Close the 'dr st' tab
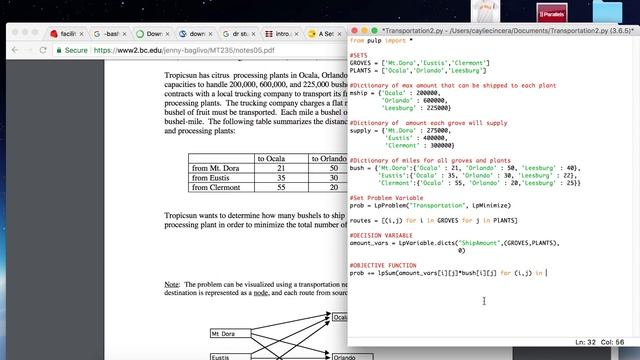640x360 pixels. point(253,34)
